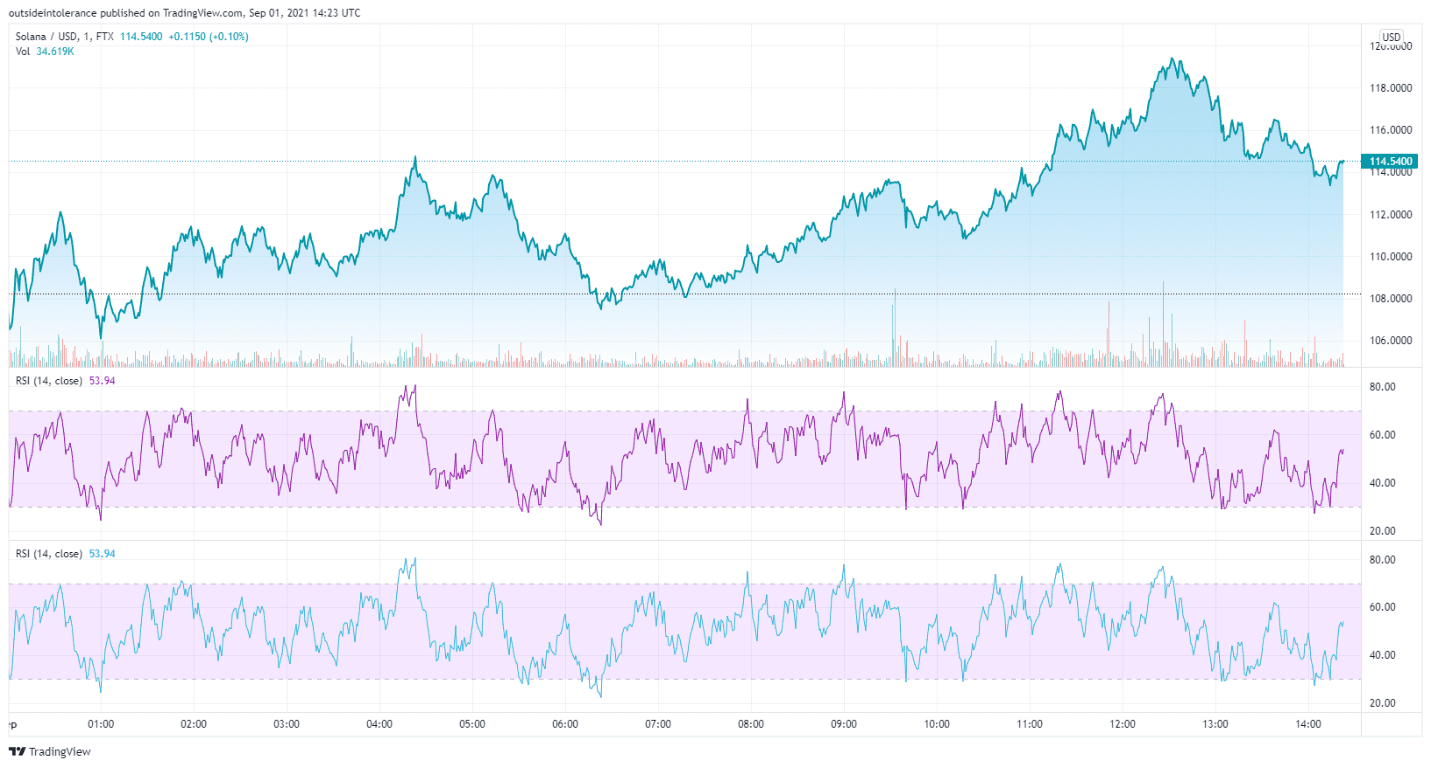Click the 118.0000 price axis label
Image resolution: width=1431 pixels, height=767 pixels.
click(x=1391, y=88)
